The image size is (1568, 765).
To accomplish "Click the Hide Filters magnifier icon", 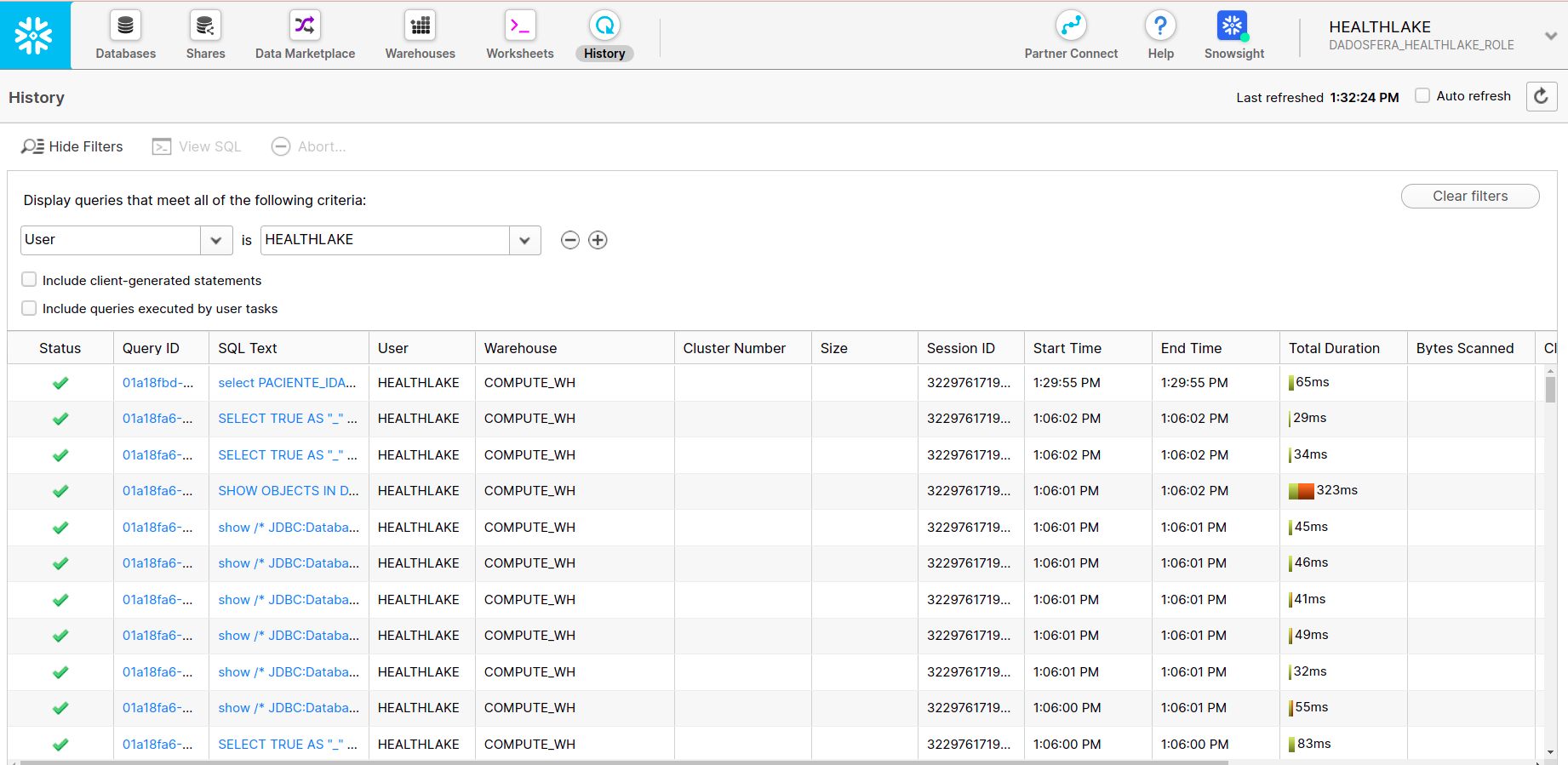I will tap(32, 146).
